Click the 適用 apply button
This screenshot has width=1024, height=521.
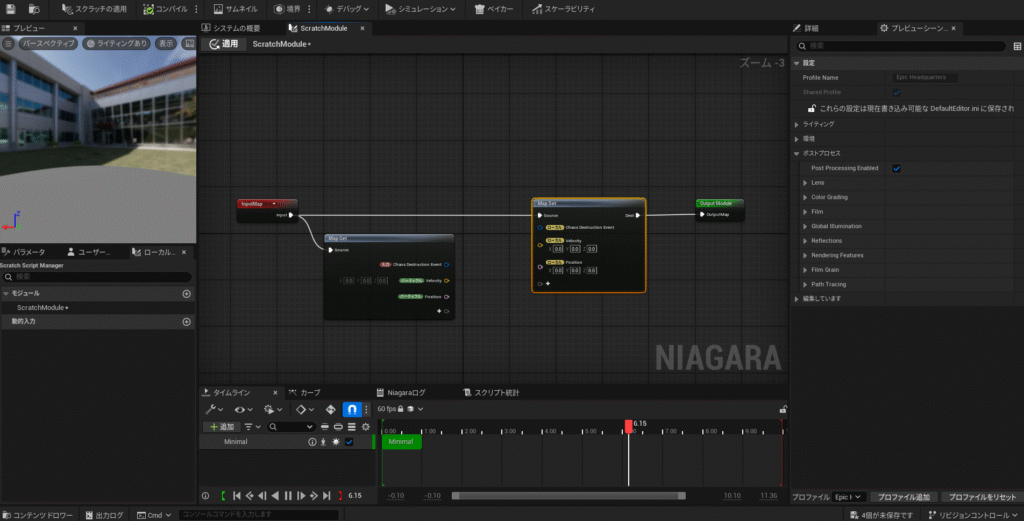click(223, 44)
